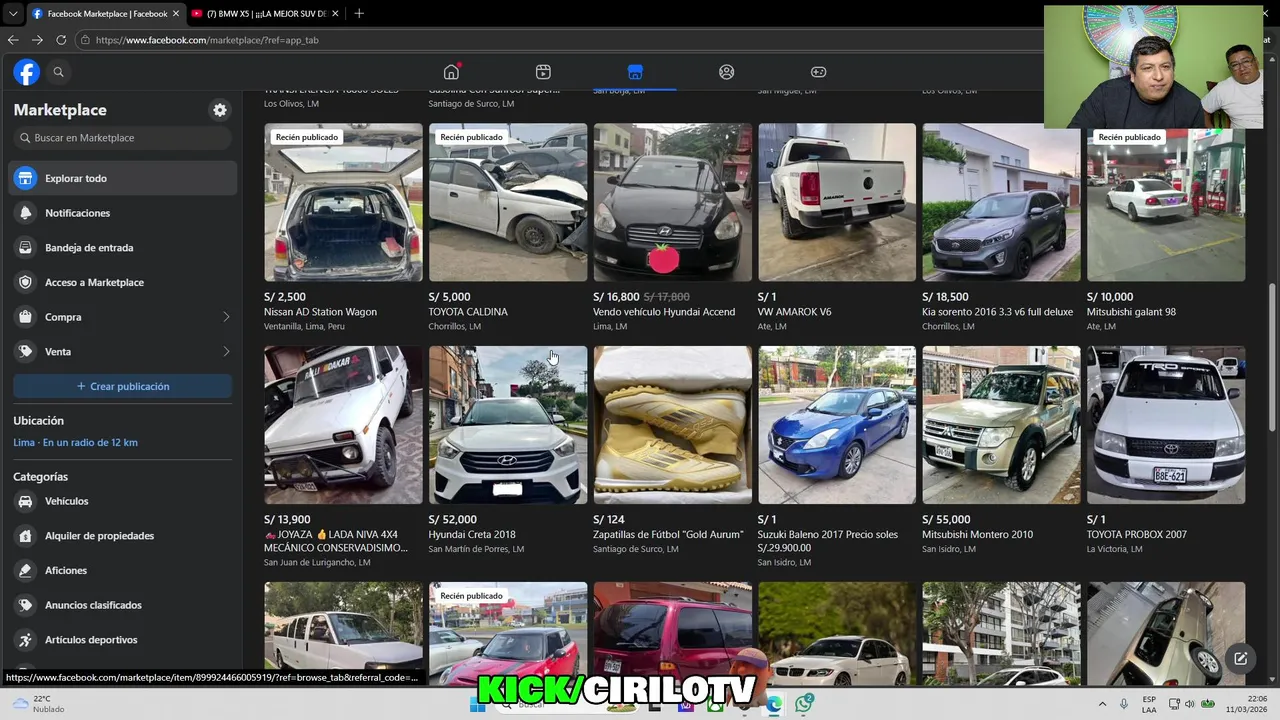Viewport: 1280px width, 720px height.
Task: Expand the Venta submenu arrow
Action: click(x=226, y=352)
